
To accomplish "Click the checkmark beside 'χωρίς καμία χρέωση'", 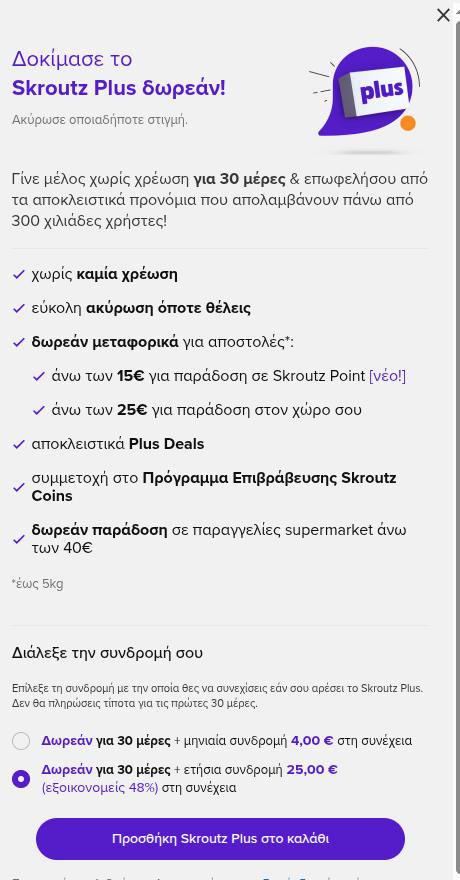I will coord(19,274).
